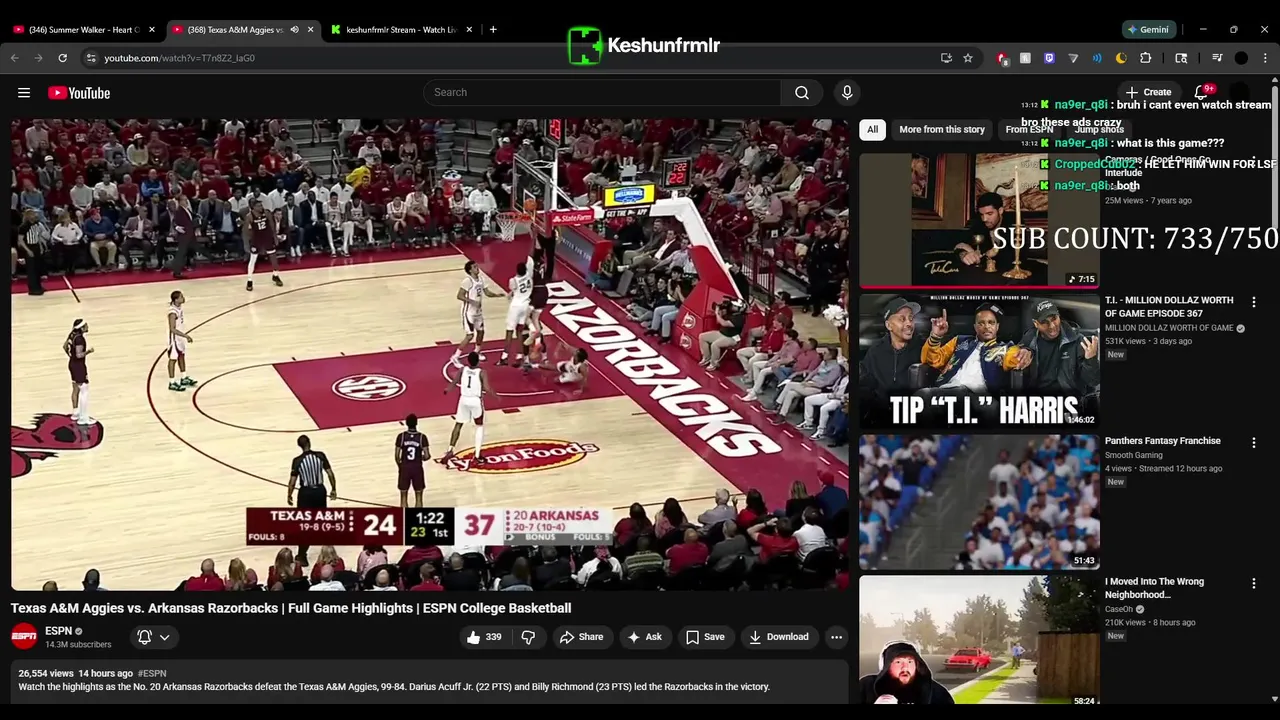Close the keshunfrmlr Stream tab

(x=469, y=29)
